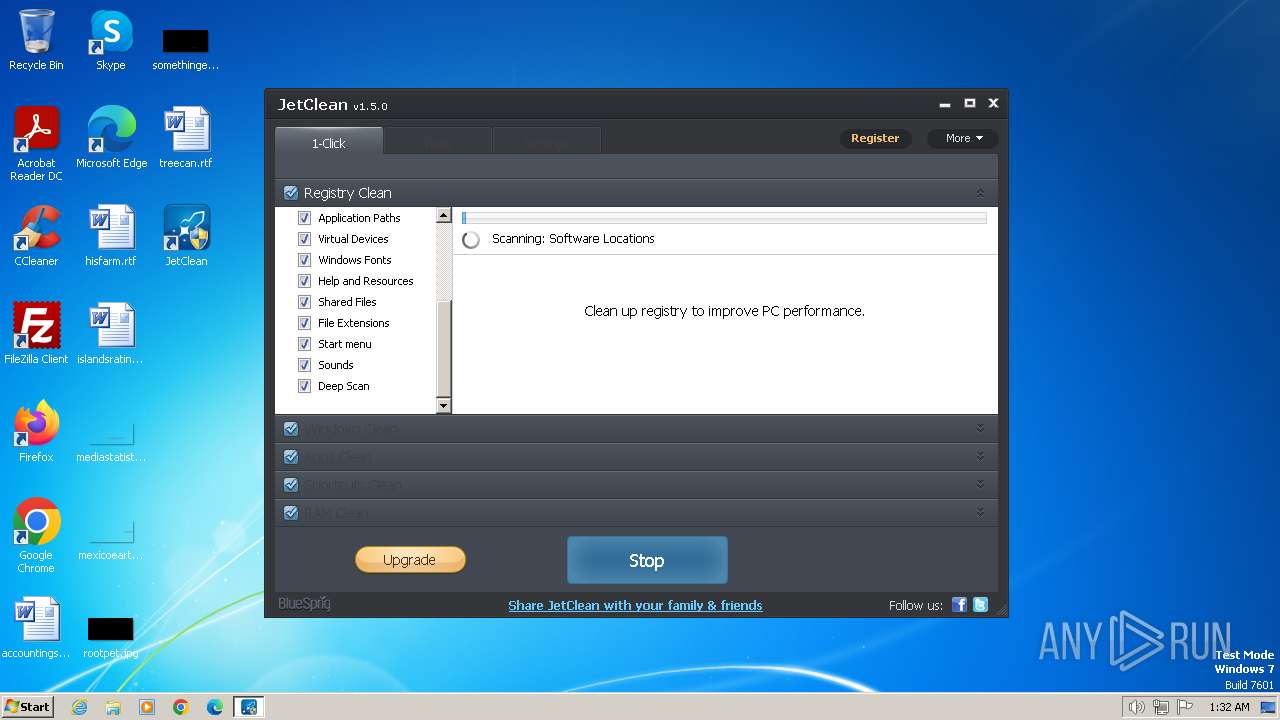Viewport: 1280px width, 720px height.
Task: Click the JetClean taskbar button
Action: tap(249, 707)
